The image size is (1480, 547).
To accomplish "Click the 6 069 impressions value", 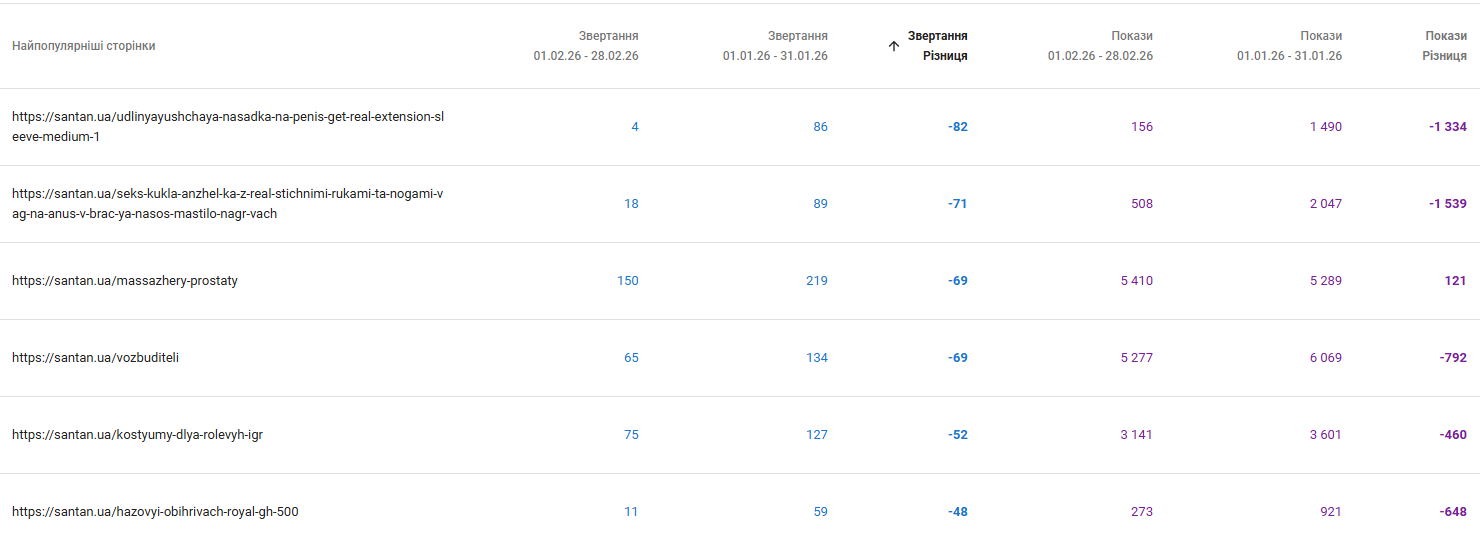I will click(x=1326, y=358).
